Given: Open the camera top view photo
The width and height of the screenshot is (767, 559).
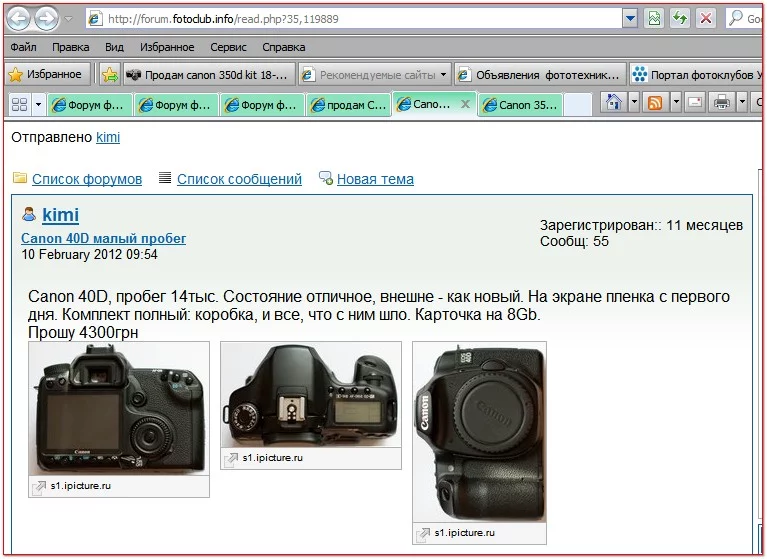Looking at the screenshot, I should (x=311, y=394).
